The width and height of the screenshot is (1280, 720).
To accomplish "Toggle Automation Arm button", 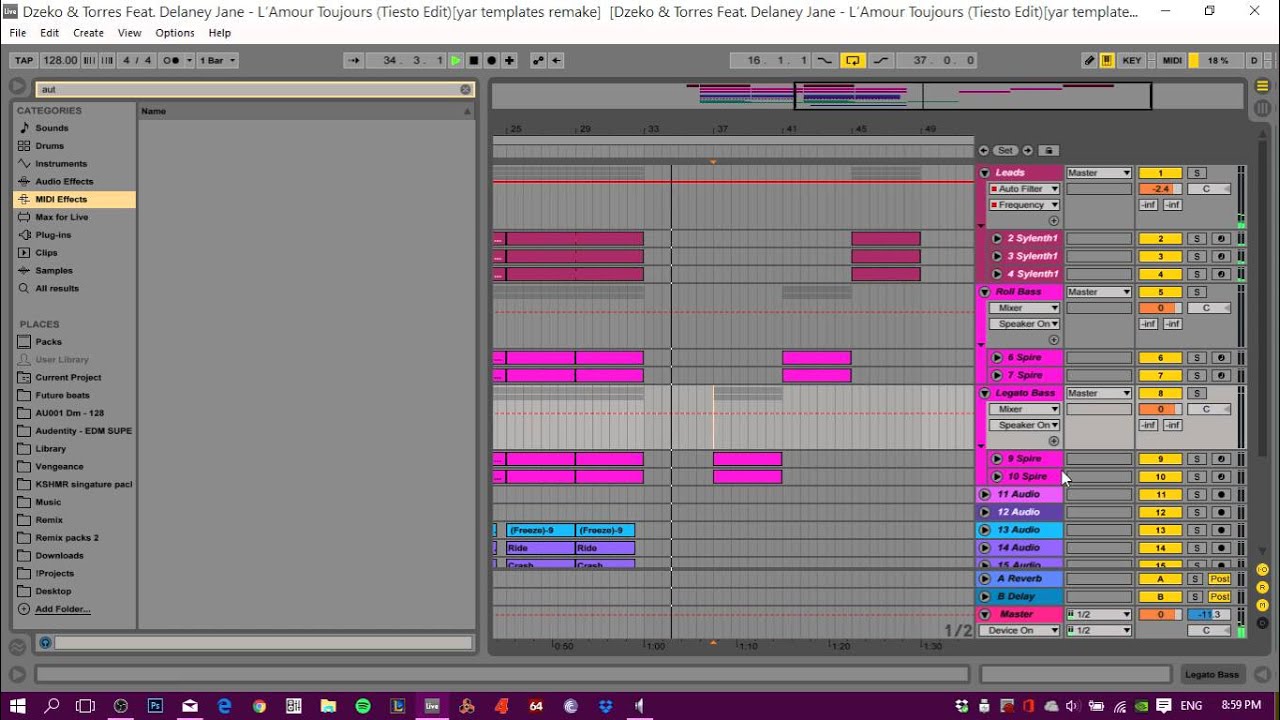I will click(539, 60).
